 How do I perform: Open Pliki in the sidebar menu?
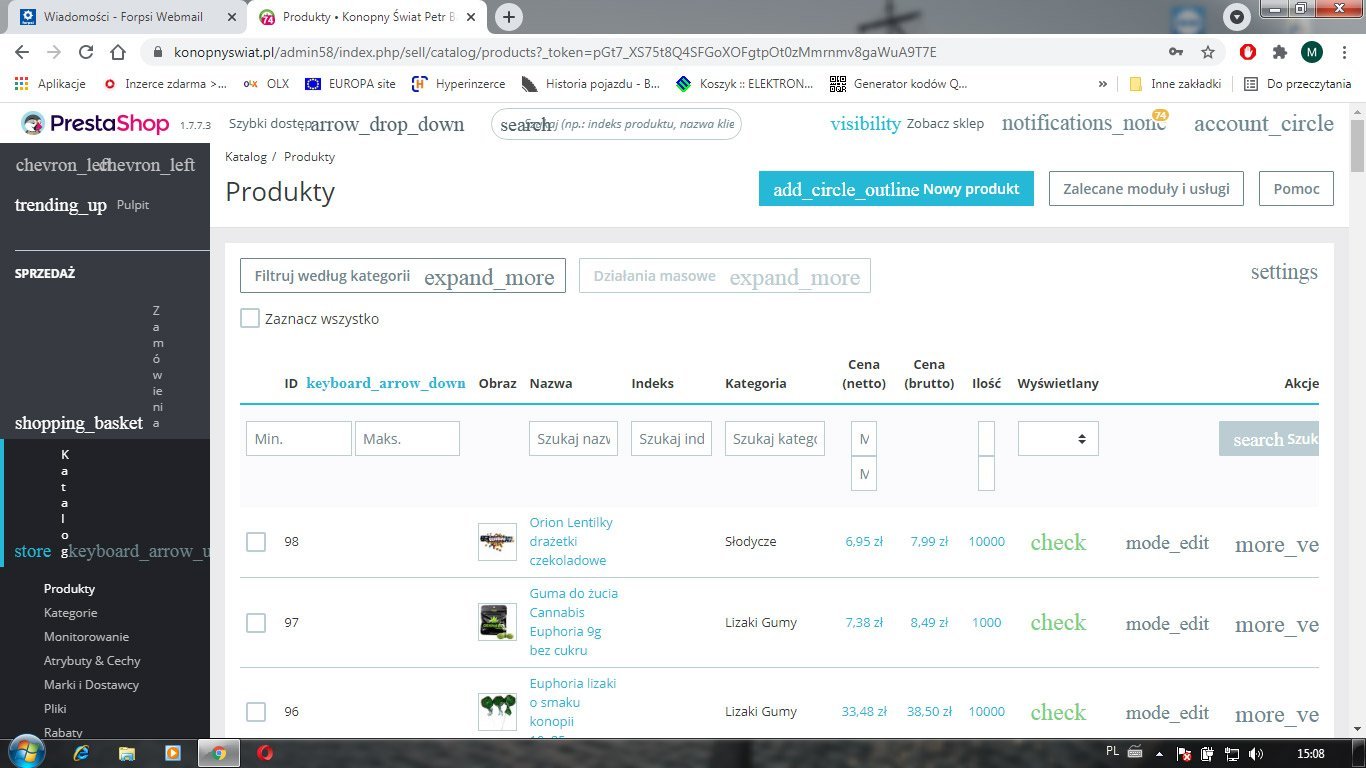click(55, 708)
